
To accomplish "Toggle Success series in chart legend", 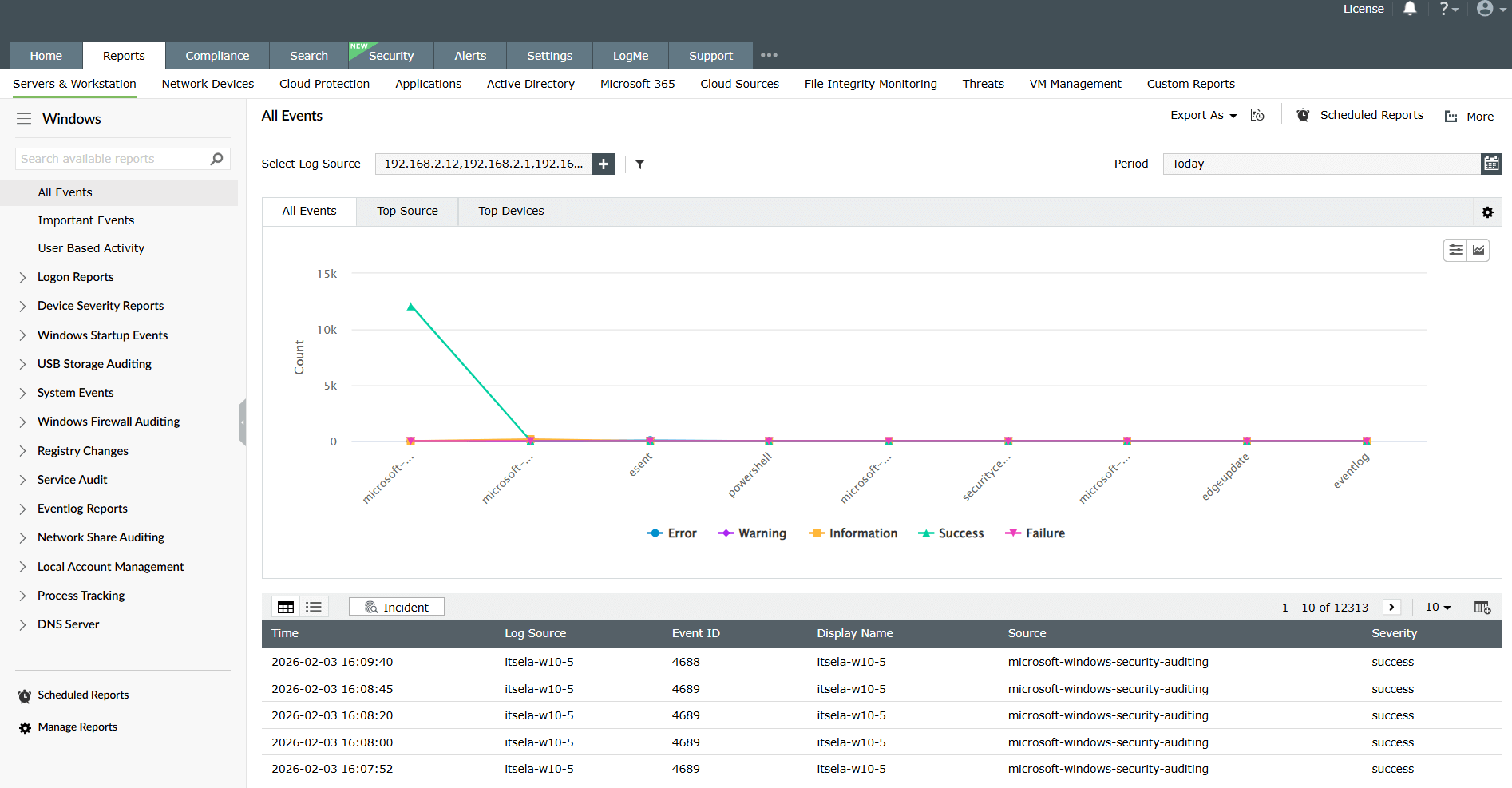I will point(951,533).
